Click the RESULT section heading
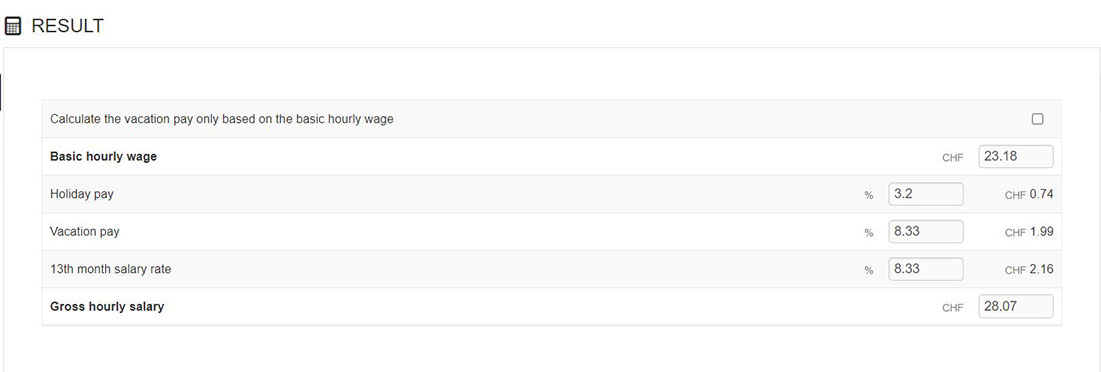This screenshot has width=1101, height=372. pyautogui.click(x=67, y=27)
